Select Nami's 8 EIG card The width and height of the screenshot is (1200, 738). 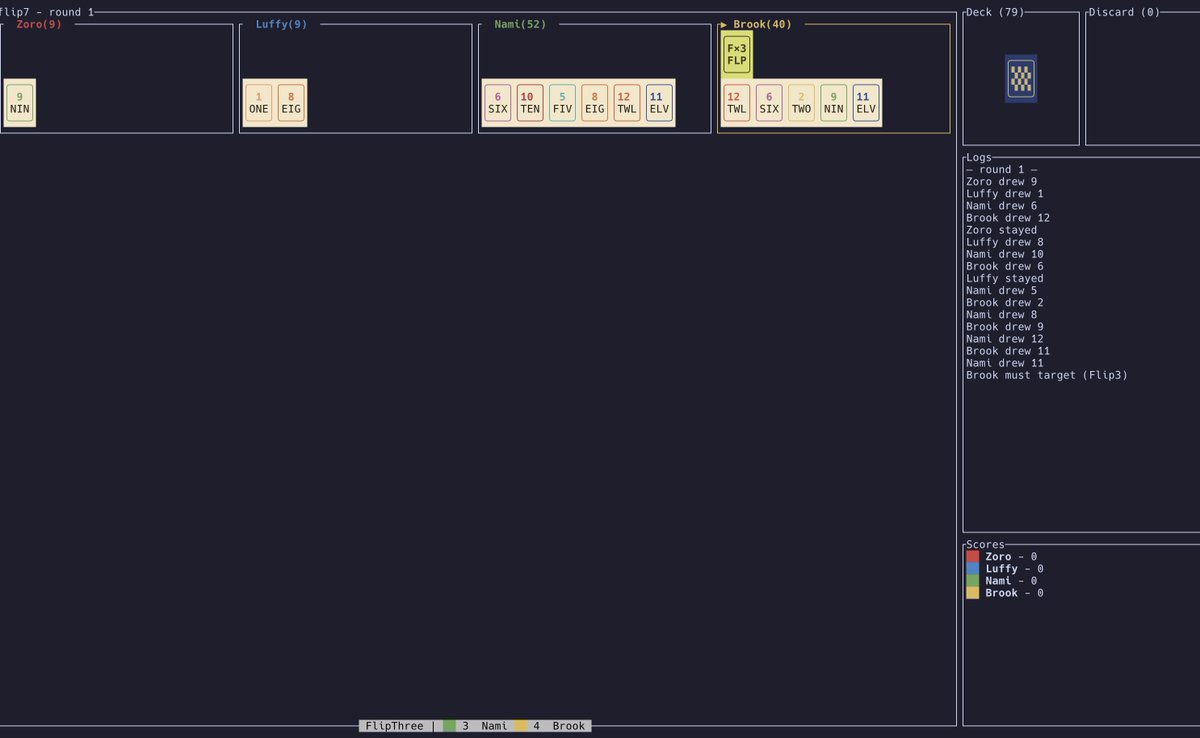[x=595, y=103]
